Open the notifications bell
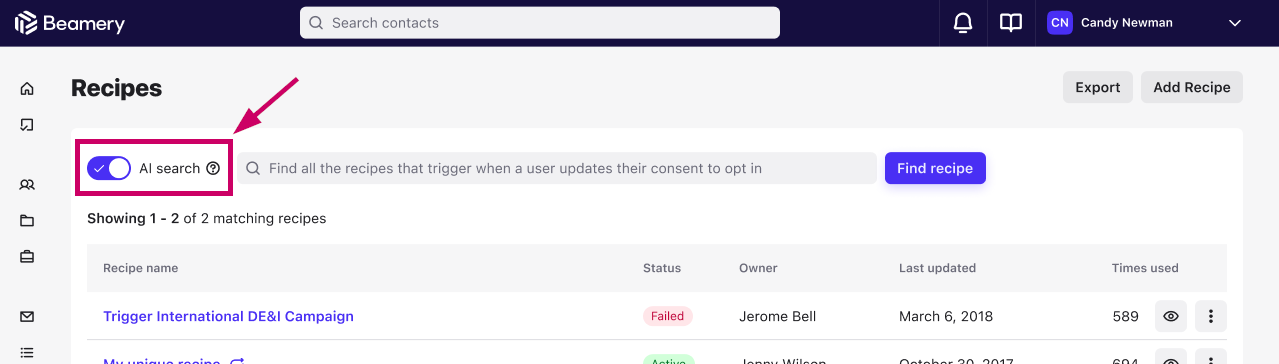The height and width of the screenshot is (364, 1279). (963, 23)
